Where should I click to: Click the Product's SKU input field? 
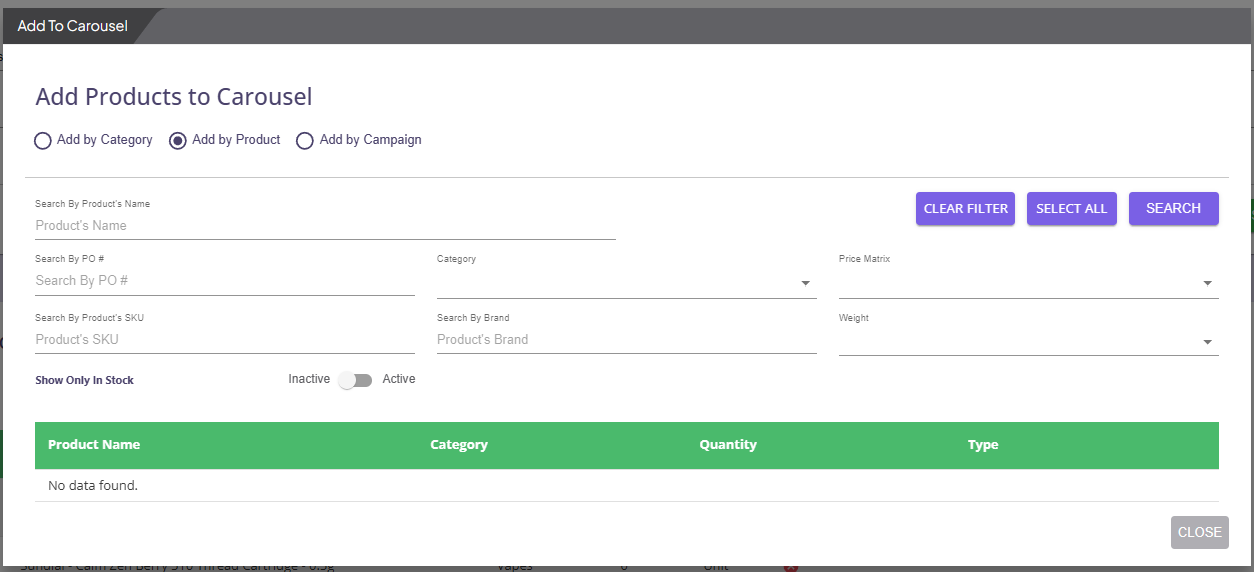(224, 340)
